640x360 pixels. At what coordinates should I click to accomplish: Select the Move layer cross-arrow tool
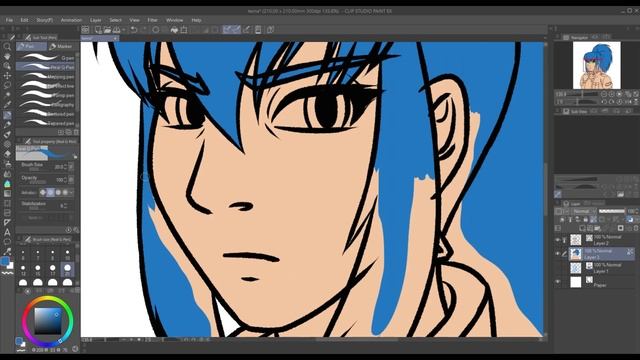[7, 76]
